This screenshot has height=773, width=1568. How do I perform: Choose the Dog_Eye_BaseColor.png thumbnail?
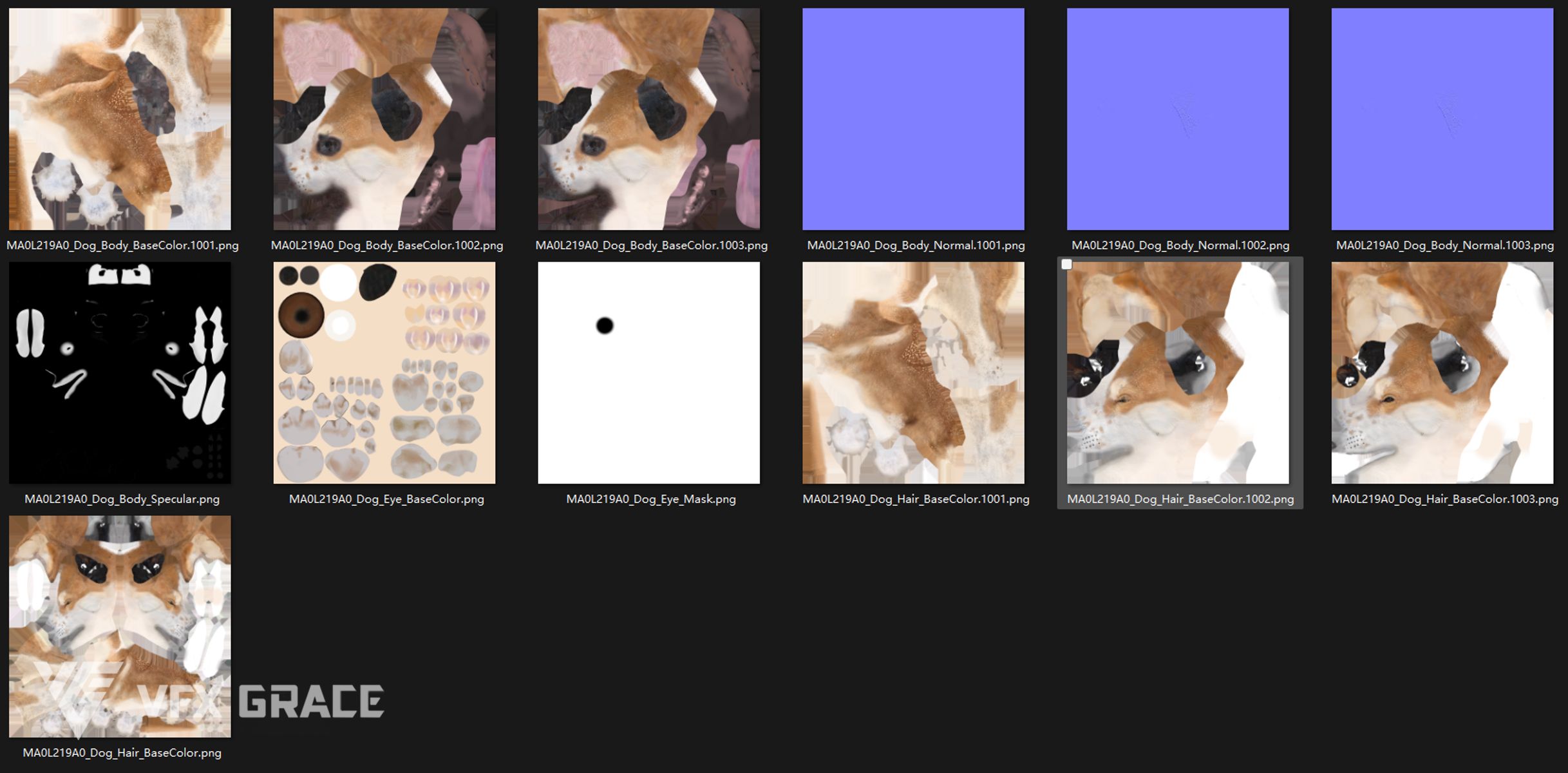coord(384,372)
